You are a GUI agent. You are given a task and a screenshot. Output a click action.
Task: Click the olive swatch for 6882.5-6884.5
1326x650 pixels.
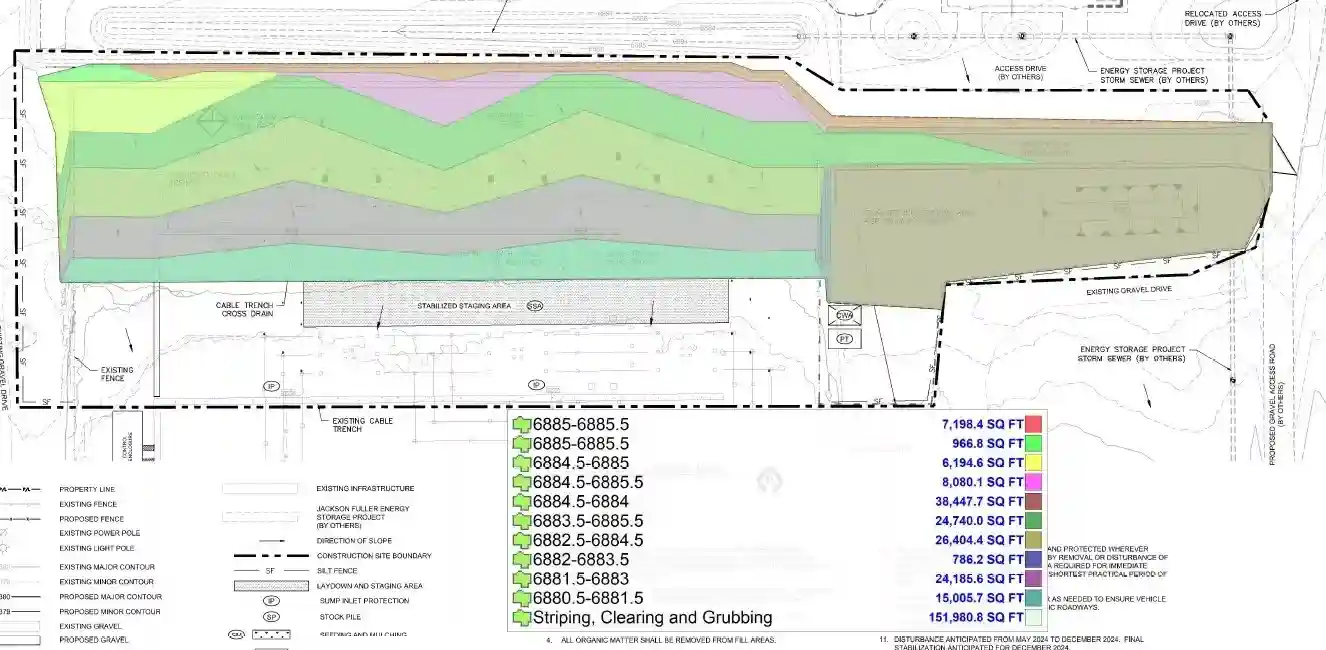tap(1034, 540)
